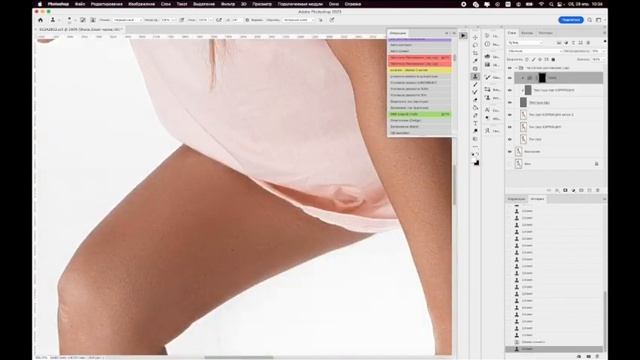
Task: Toggle ignore adjustment layers when cloning
Action: [x=320, y=20]
